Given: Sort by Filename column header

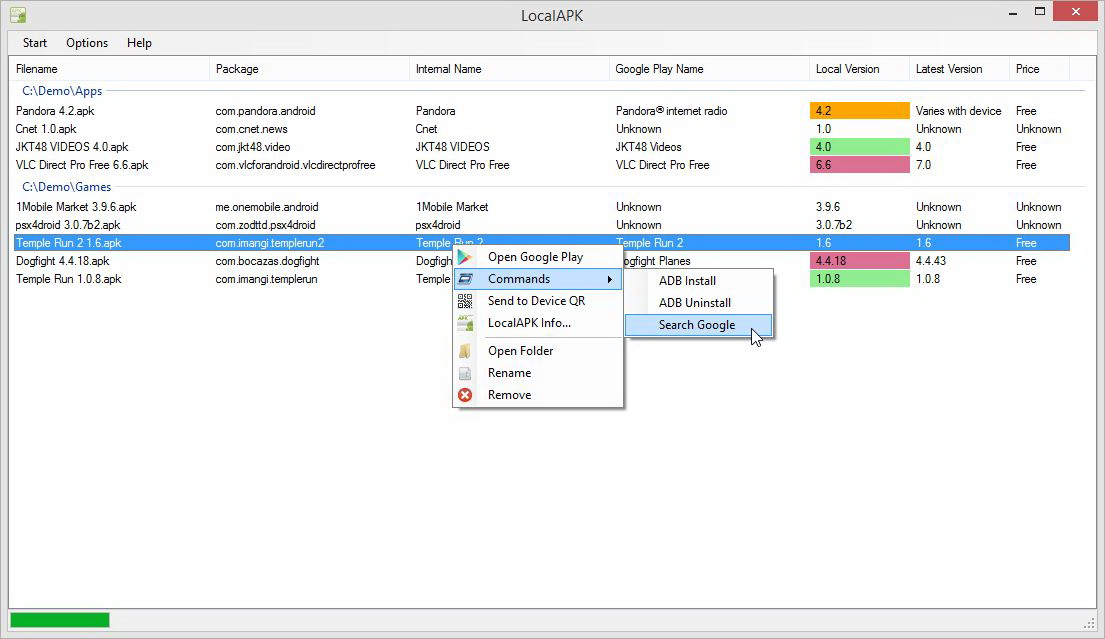Looking at the screenshot, I should (37, 69).
